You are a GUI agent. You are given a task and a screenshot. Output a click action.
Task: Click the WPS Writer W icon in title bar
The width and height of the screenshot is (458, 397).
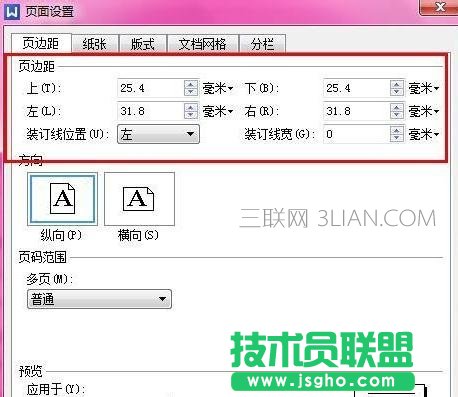tap(12, 11)
